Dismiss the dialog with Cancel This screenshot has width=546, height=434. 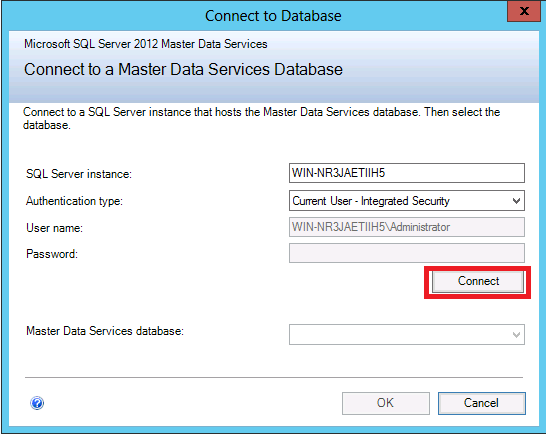(482, 403)
